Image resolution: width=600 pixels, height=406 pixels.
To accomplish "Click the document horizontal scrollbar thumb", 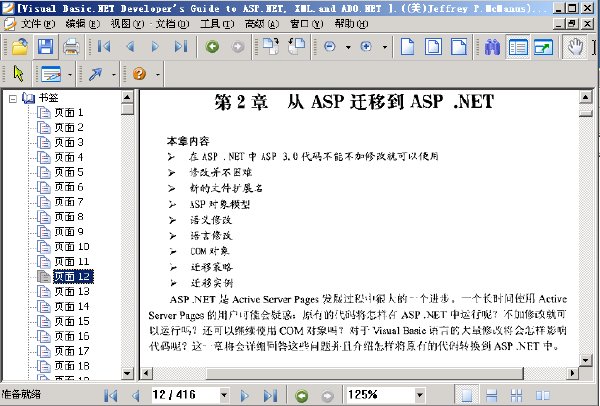I will [x=365, y=373].
